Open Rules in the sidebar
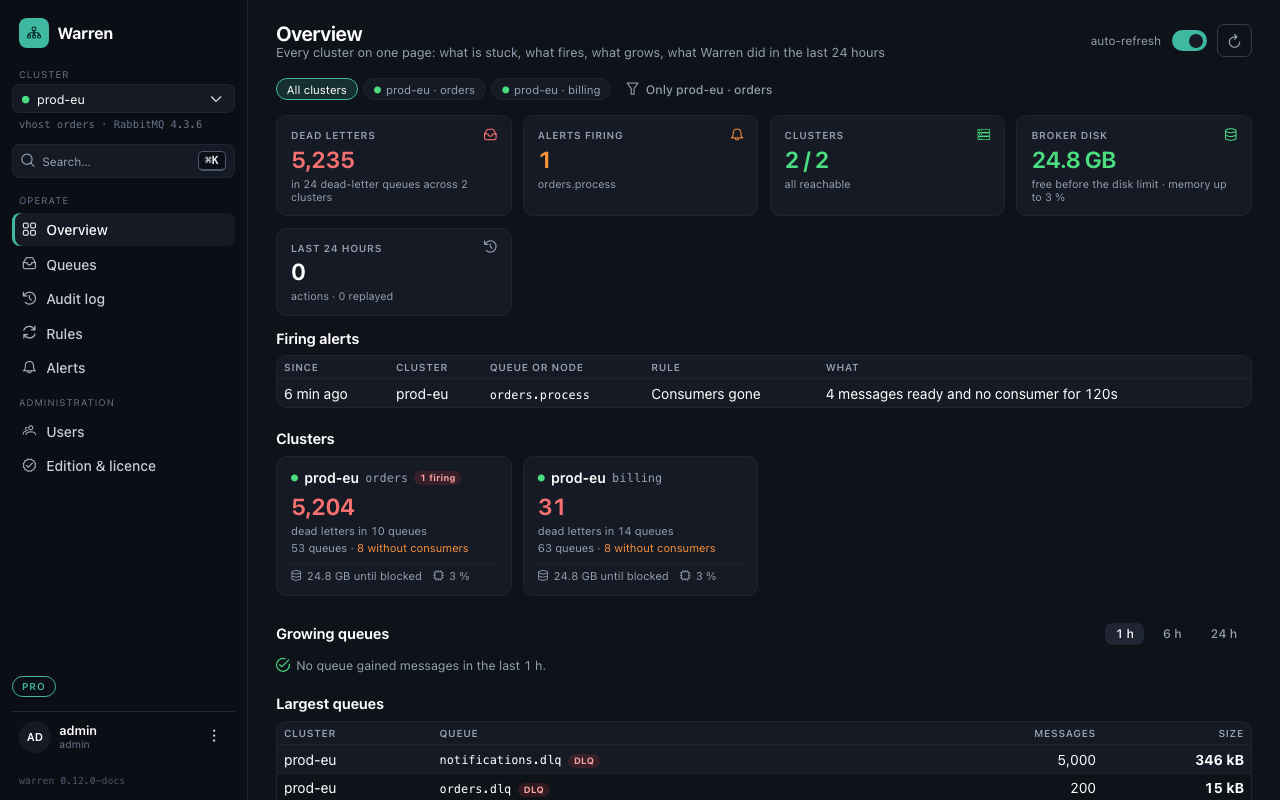 pyautogui.click(x=123, y=334)
